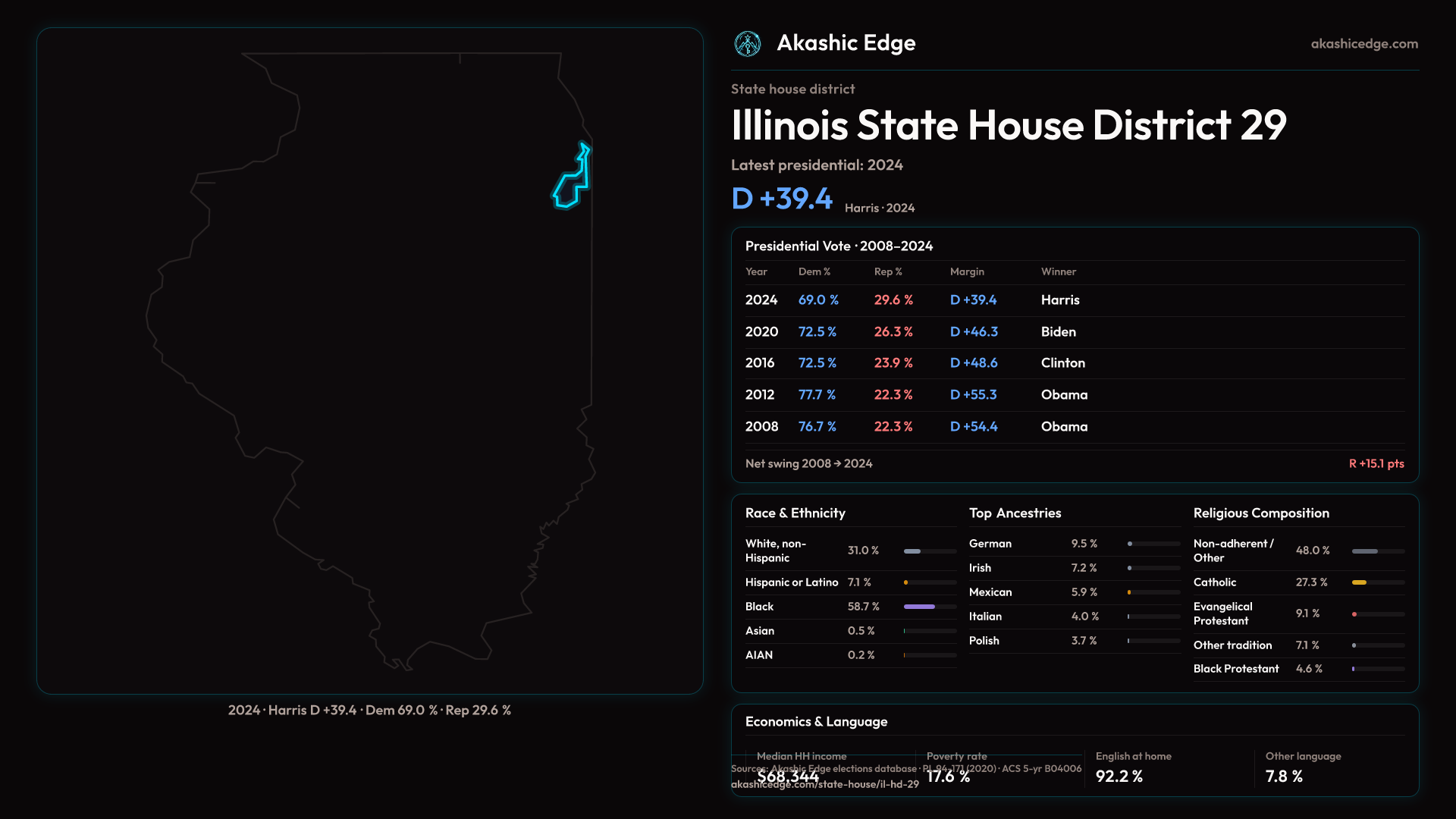Click the Black population percentage bar
Screen dimensions: 1456x819
pos(919,607)
